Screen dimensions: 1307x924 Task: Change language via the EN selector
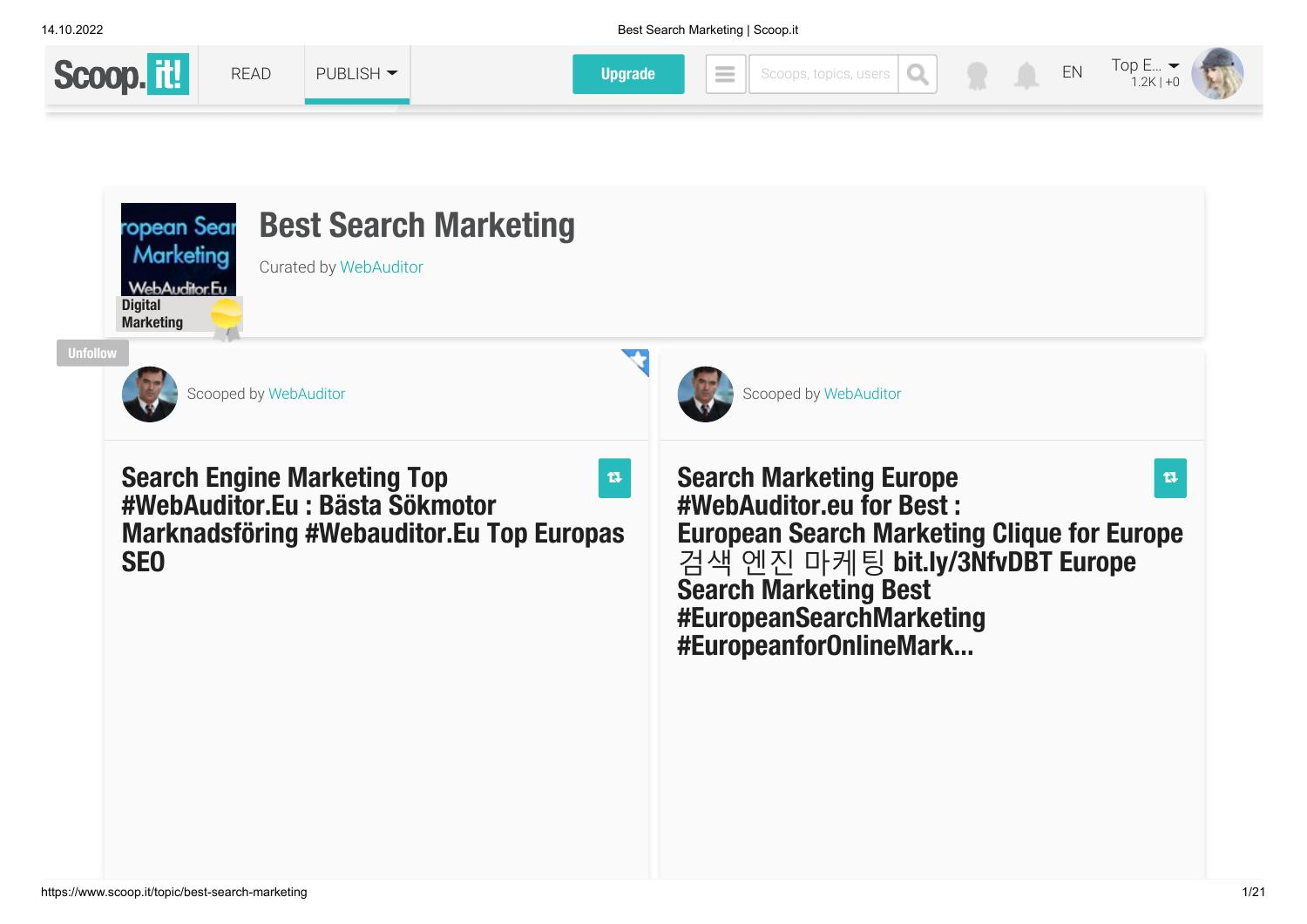(x=1072, y=72)
